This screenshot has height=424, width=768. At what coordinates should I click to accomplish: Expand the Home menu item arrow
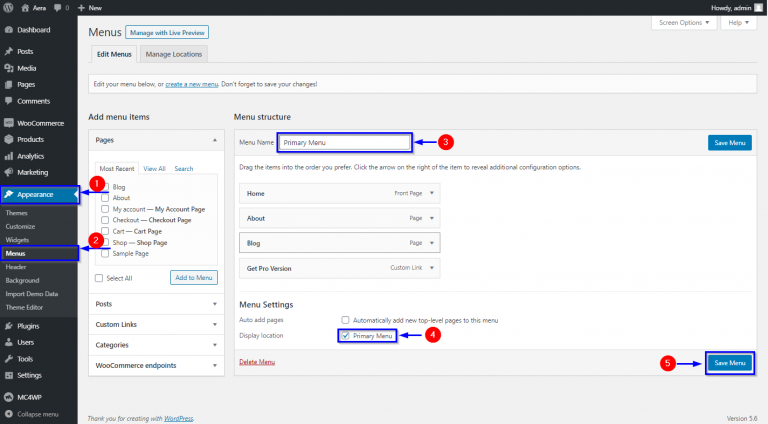(x=432, y=194)
